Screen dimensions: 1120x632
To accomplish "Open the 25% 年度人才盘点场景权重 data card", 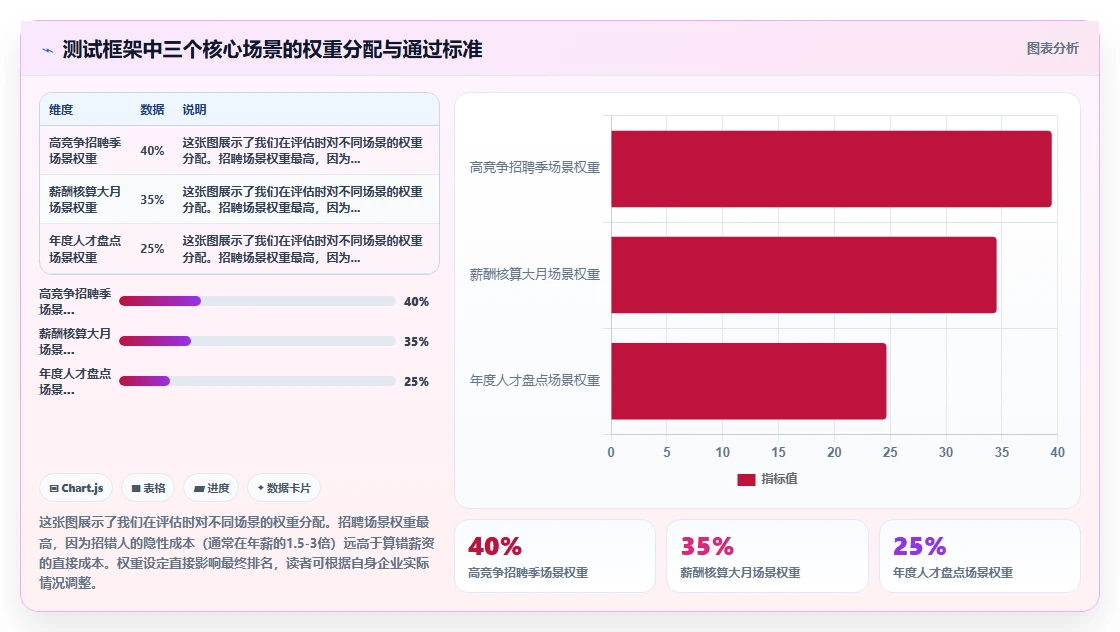I will (x=980, y=556).
